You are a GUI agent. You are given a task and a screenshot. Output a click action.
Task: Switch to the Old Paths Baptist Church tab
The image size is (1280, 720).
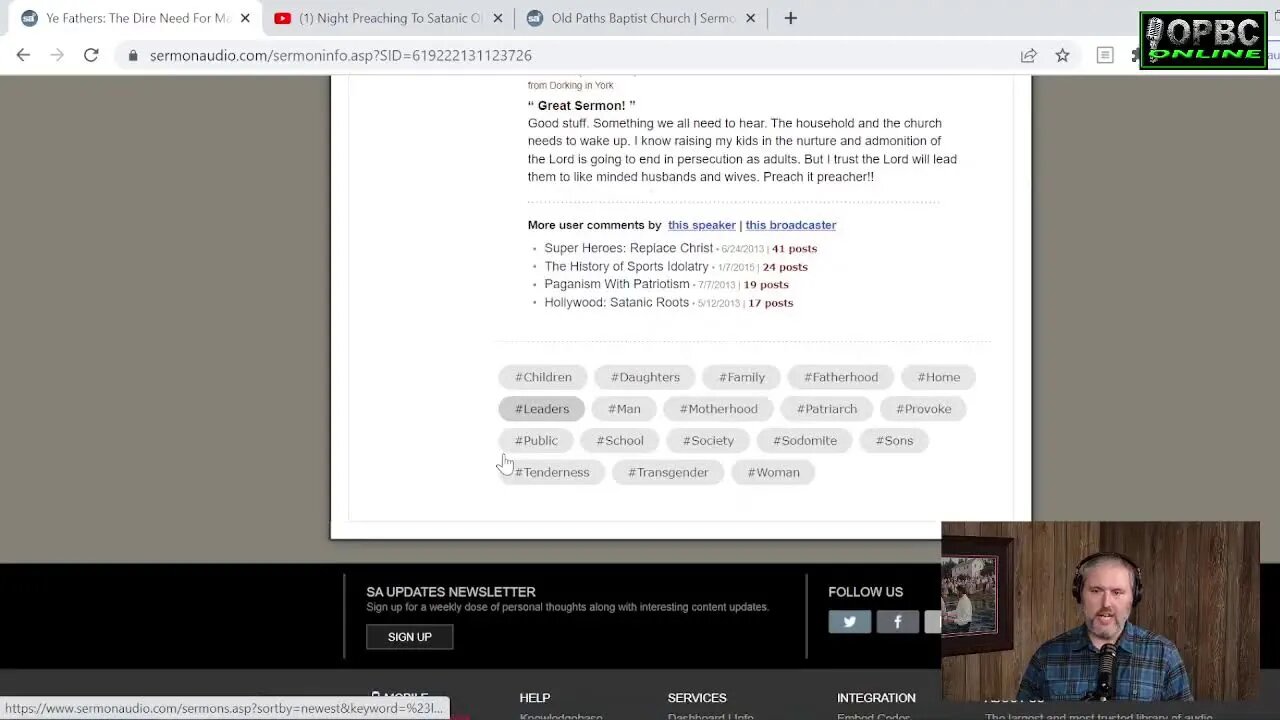pyautogui.click(x=642, y=18)
